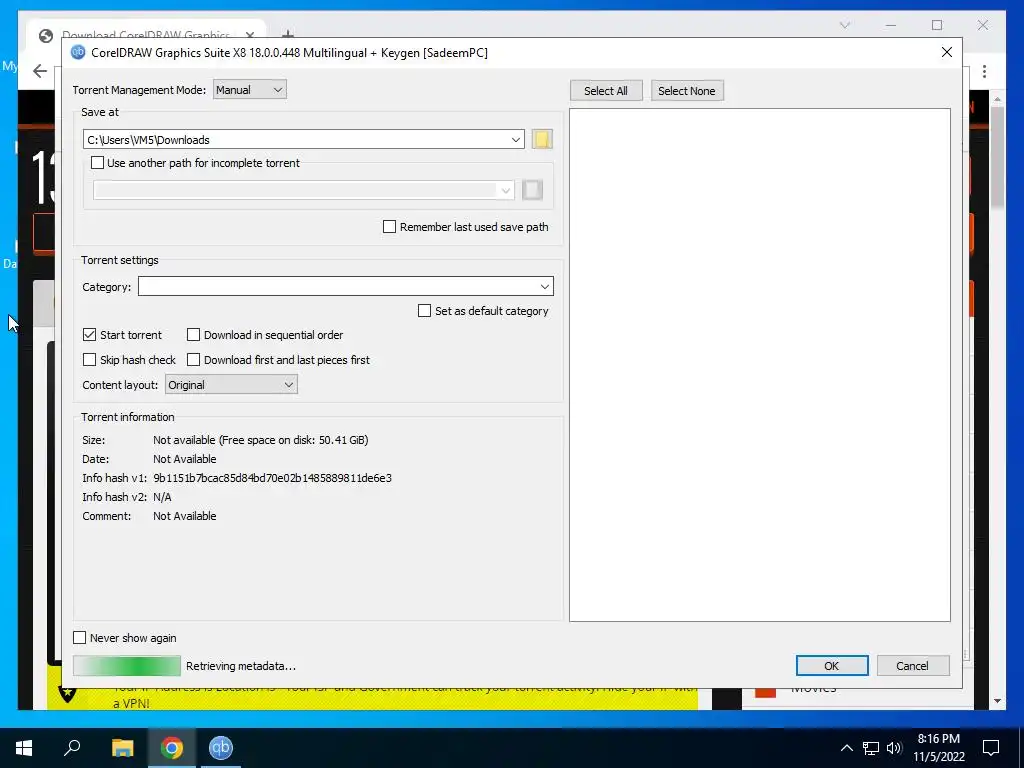The width and height of the screenshot is (1024, 768).
Task: Close the add torrent dialog
Action: pyautogui.click(x=946, y=52)
